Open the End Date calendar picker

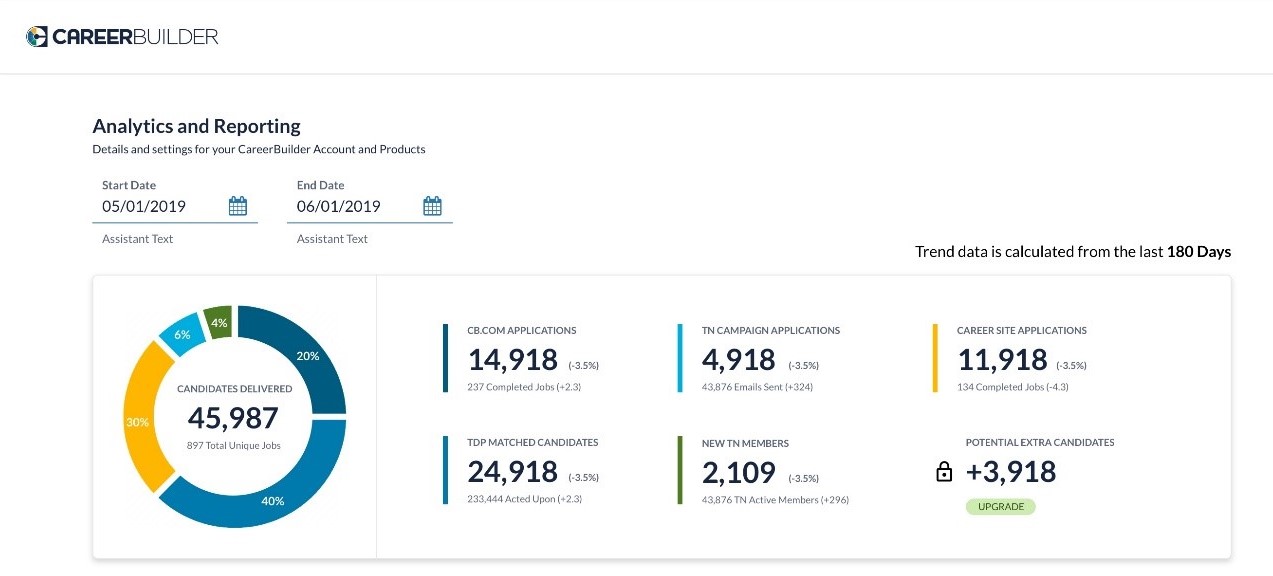(432, 206)
